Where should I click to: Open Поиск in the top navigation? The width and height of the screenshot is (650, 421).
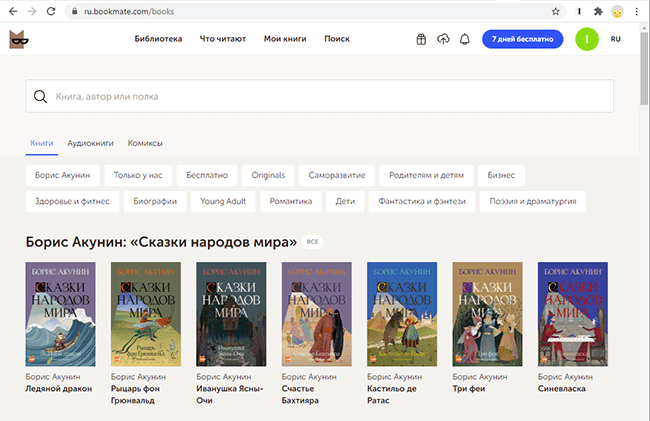(337, 39)
